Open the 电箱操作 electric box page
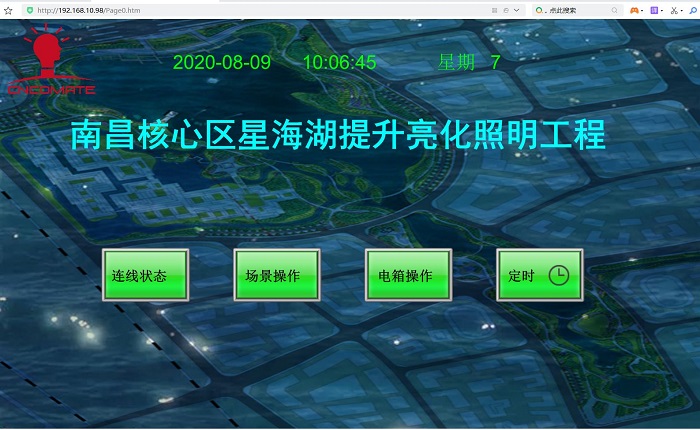 click(408, 275)
